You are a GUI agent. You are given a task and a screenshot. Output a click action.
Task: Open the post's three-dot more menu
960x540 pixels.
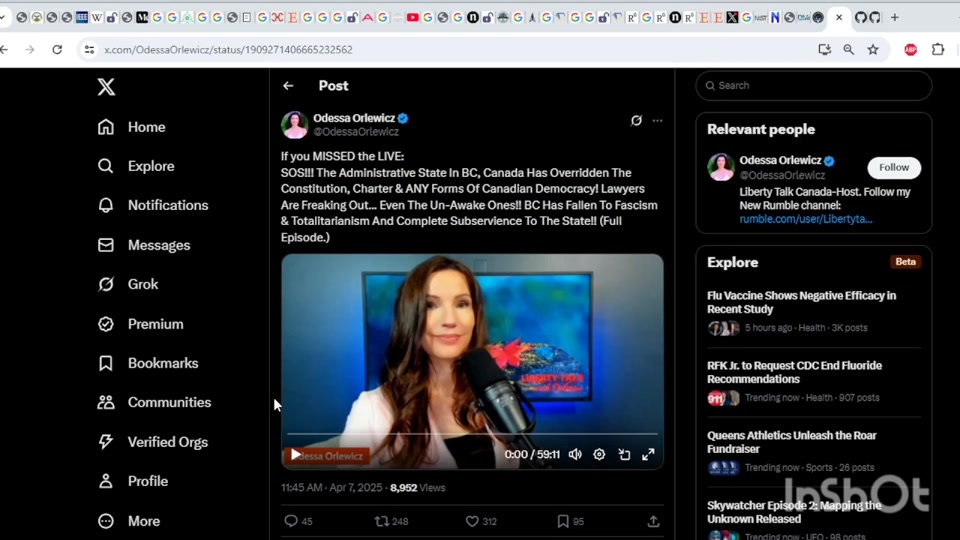657,120
